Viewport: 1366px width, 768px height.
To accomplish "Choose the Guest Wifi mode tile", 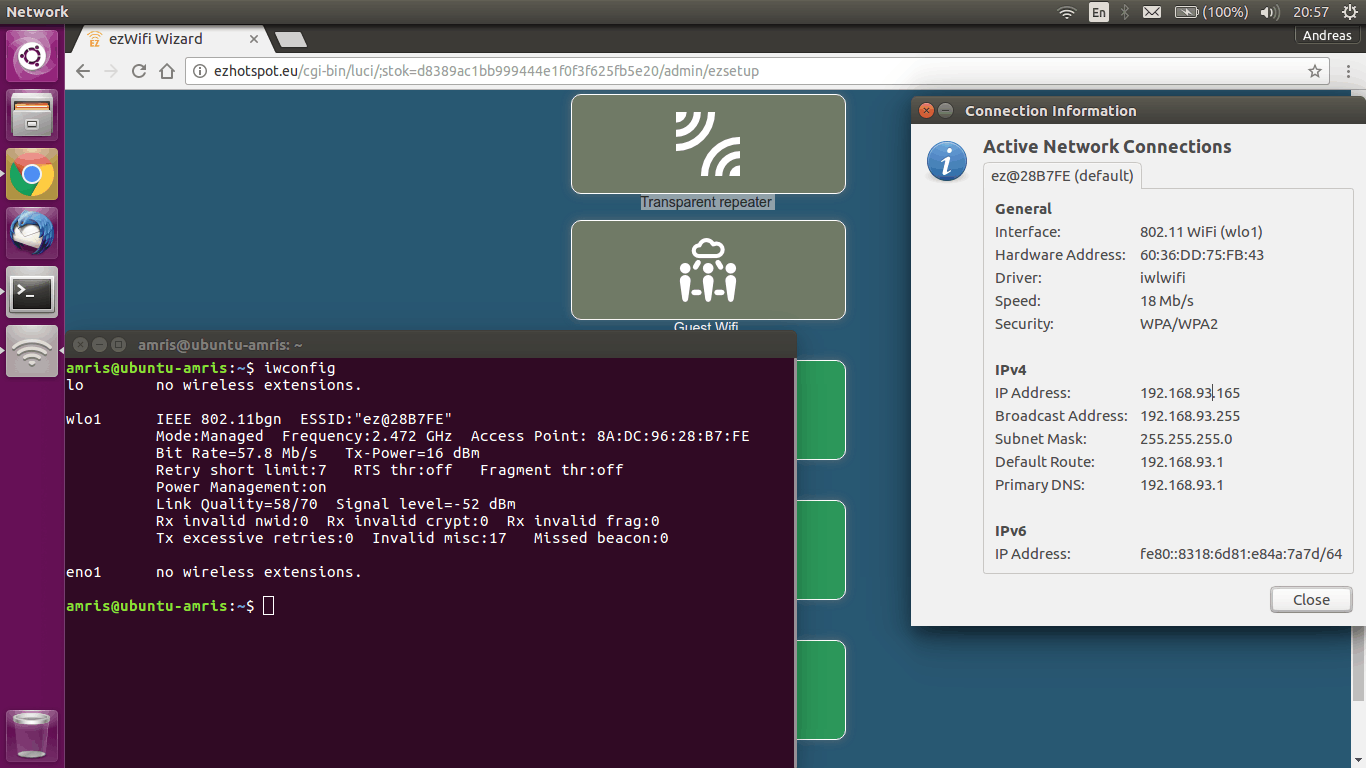I will pos(708,270).
